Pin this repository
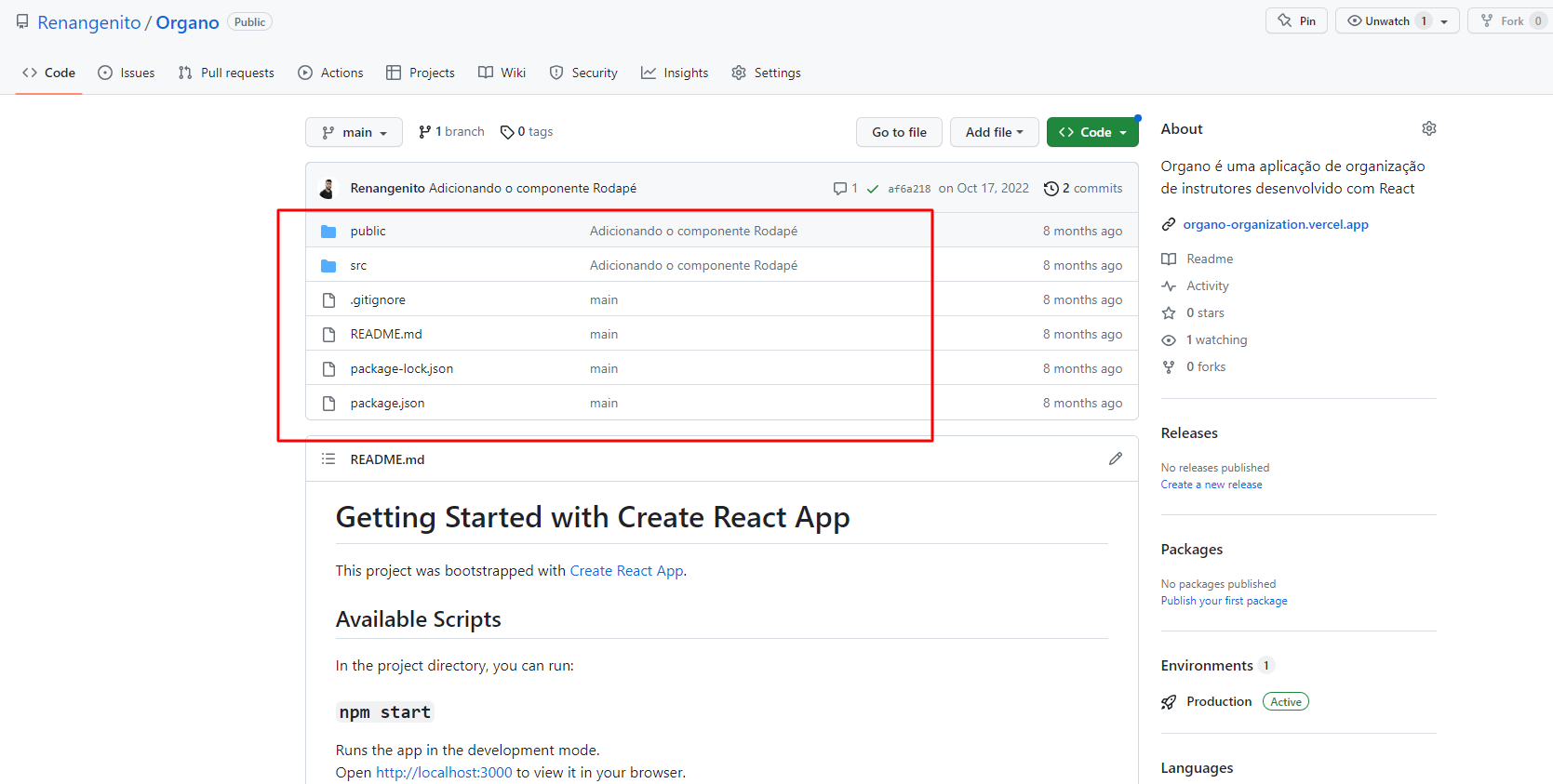Viewport: 1553px width, 784px height. point(1296,20)
